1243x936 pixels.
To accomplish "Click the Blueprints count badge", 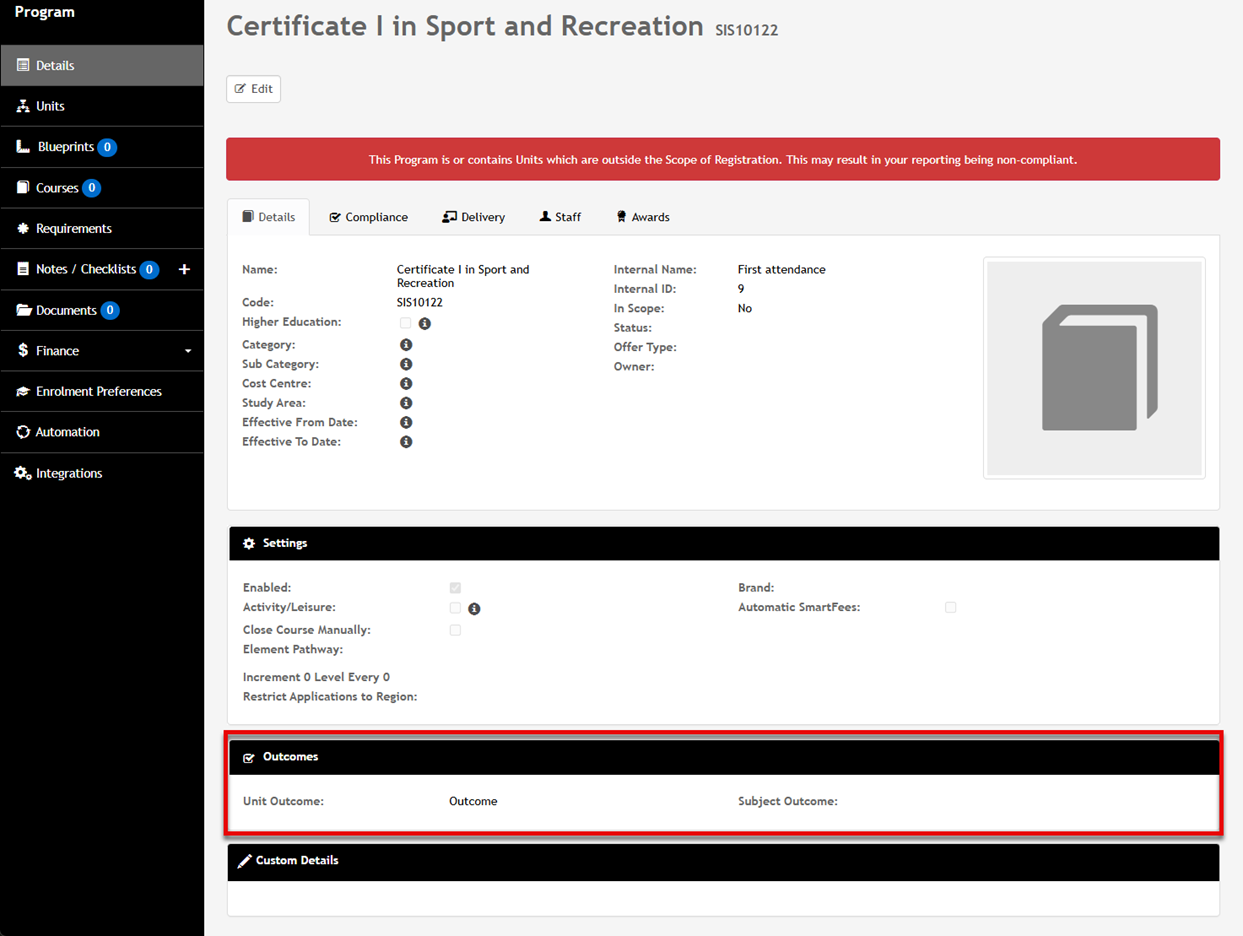I will [x=107, y=147].
